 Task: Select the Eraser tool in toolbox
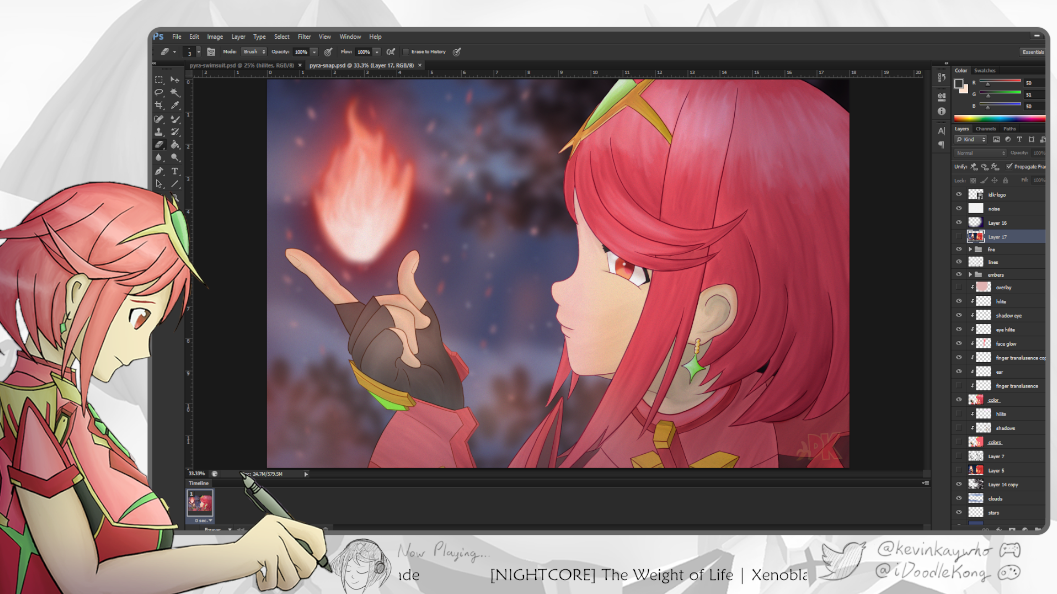coord(159,144)
